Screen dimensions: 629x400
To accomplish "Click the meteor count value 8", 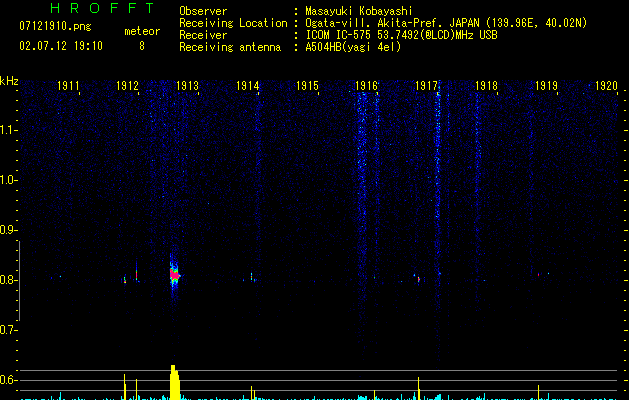I will click(x=142, y=46).
